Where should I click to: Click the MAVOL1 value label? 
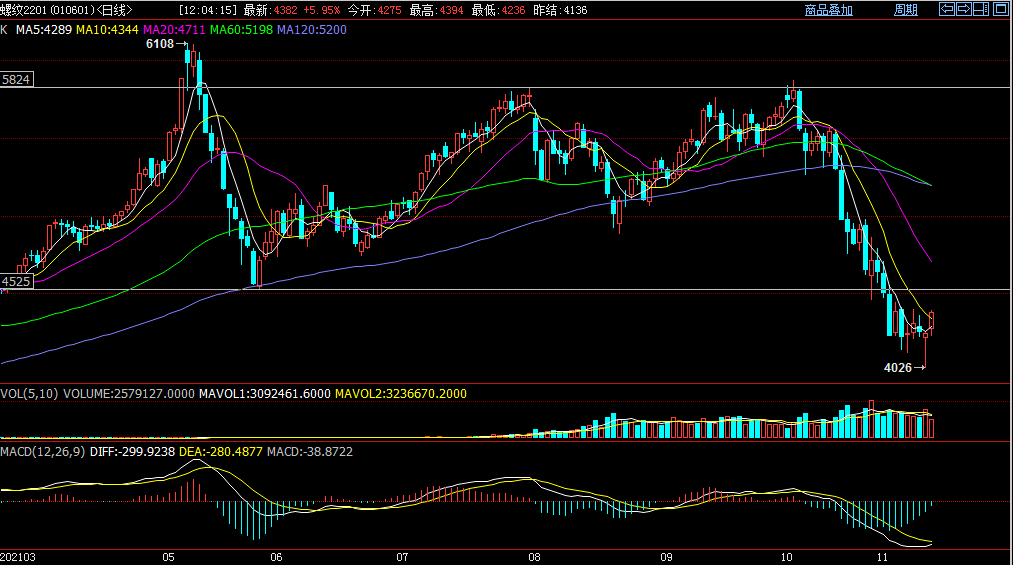264,394
